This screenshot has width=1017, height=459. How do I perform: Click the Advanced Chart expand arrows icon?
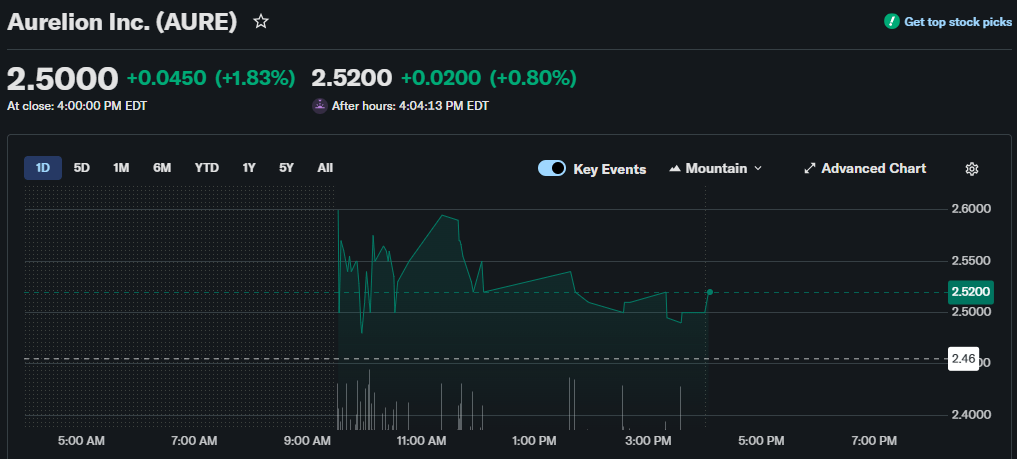coord(810,169)
